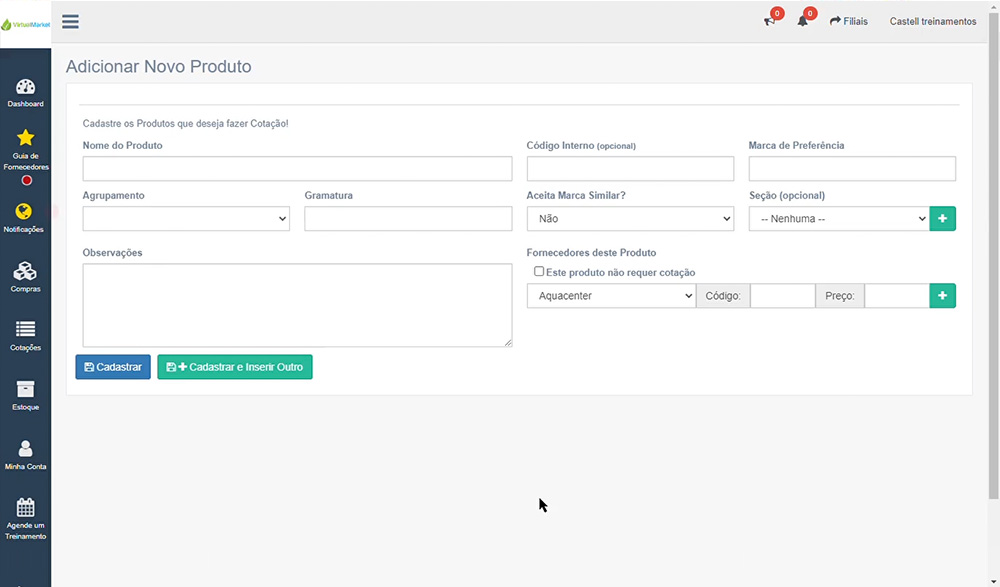Viewport: 1000px width, 587px height.
Task: Click the bell notifications icon
Action: pos(802,21)
